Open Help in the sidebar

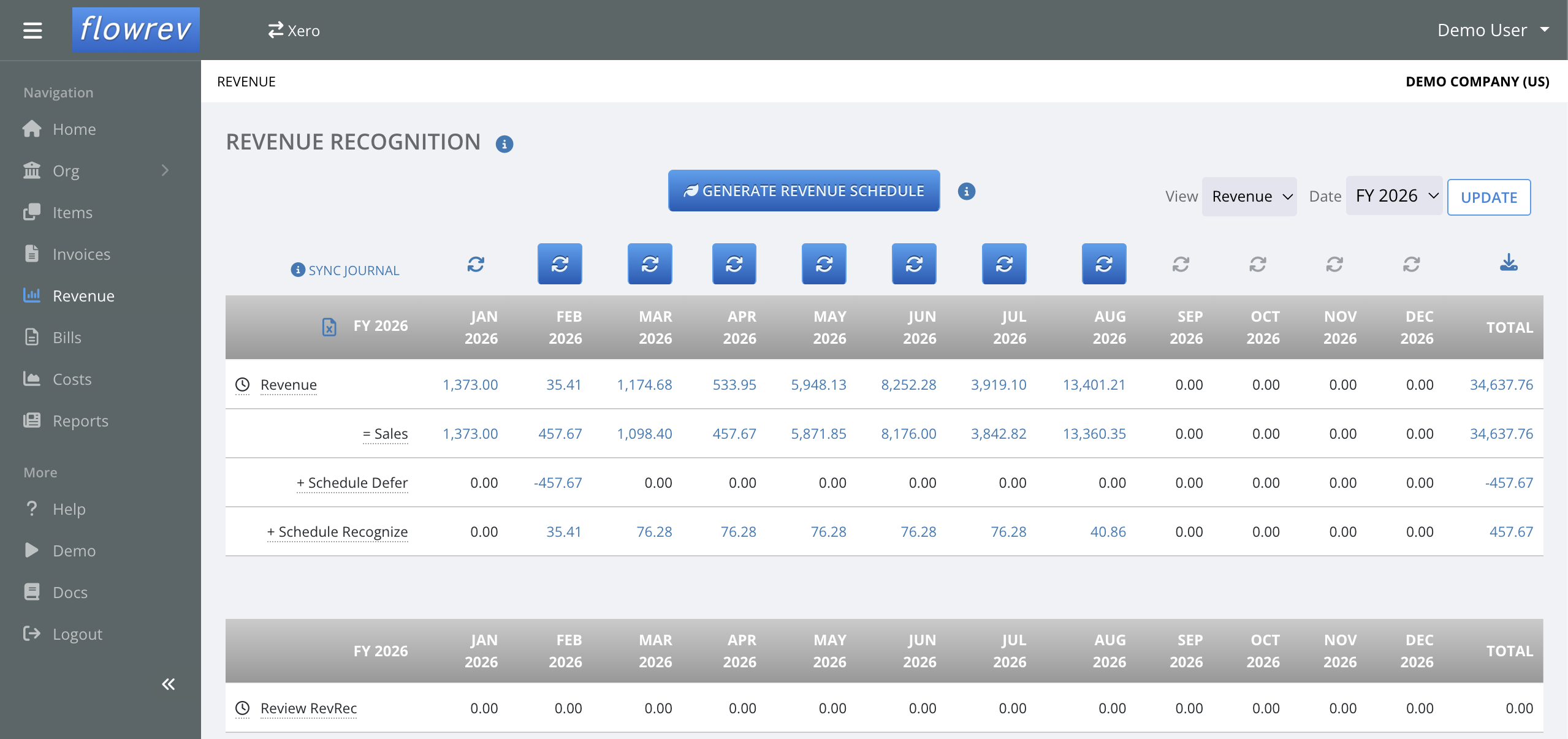(69, 509)
